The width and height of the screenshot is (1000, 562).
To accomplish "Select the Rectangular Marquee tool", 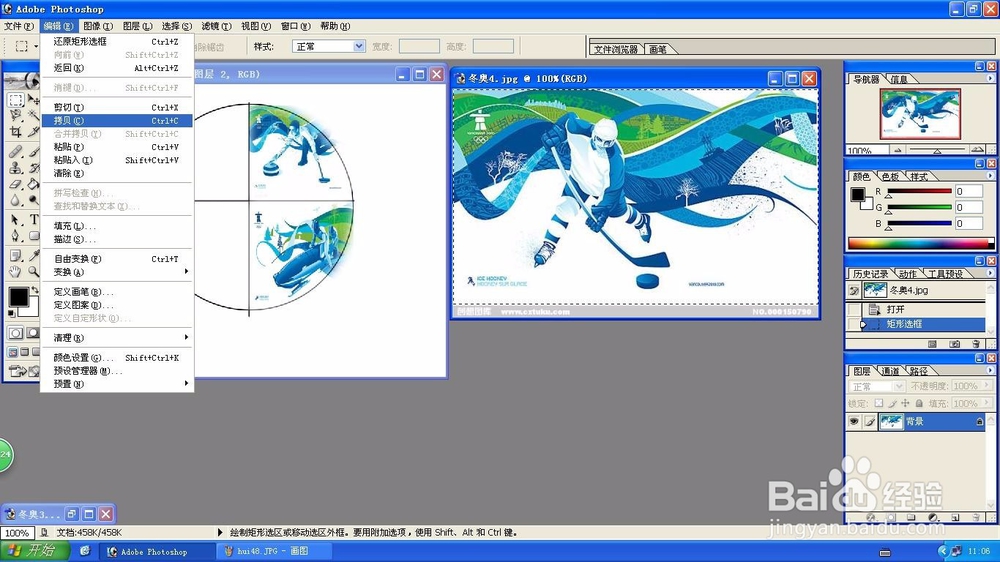I will click(x=16, y=100).
